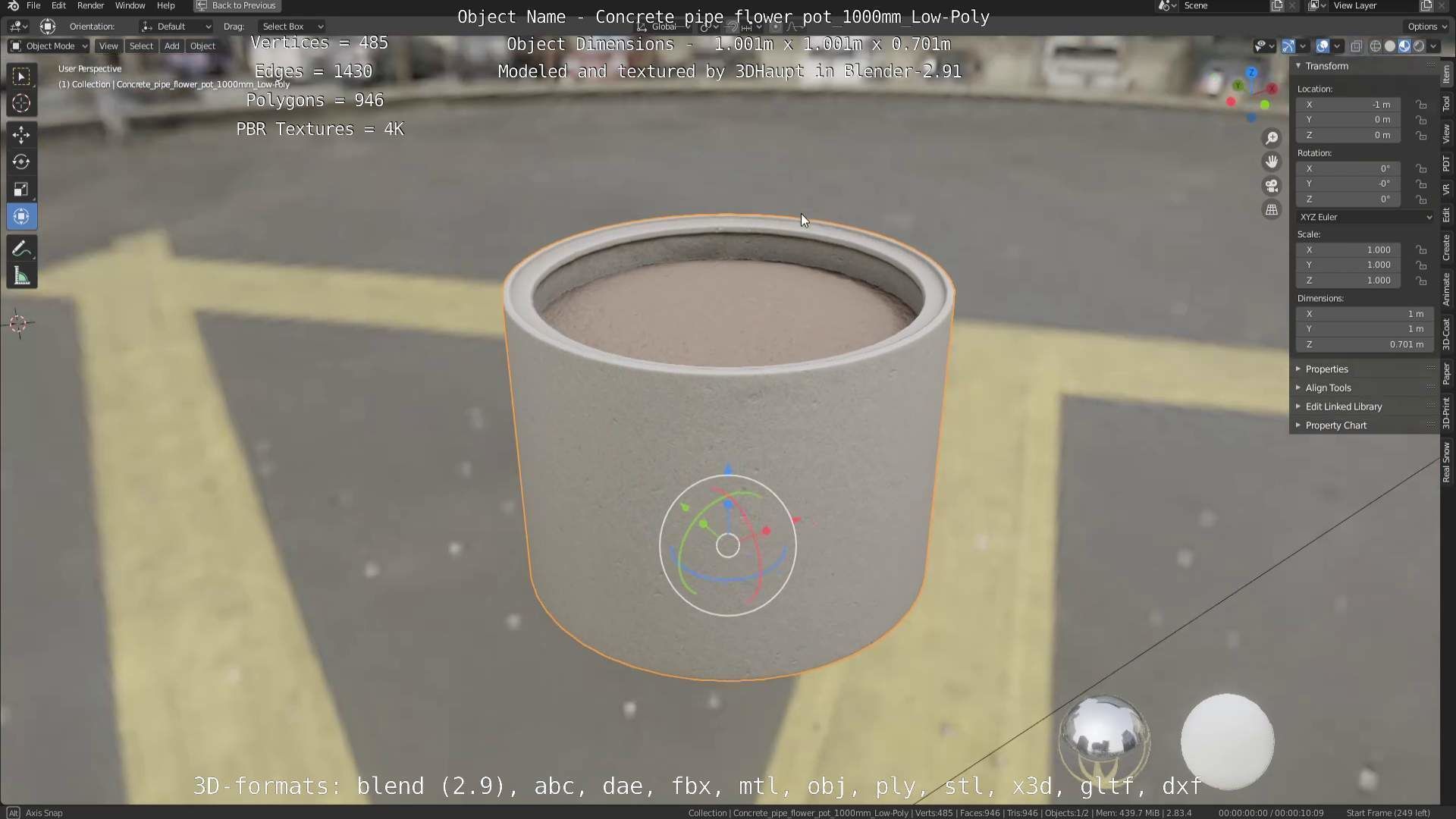Screen dimensions: 1456x819
Task: Open the File menu
Action: click(x=33, y=5)
